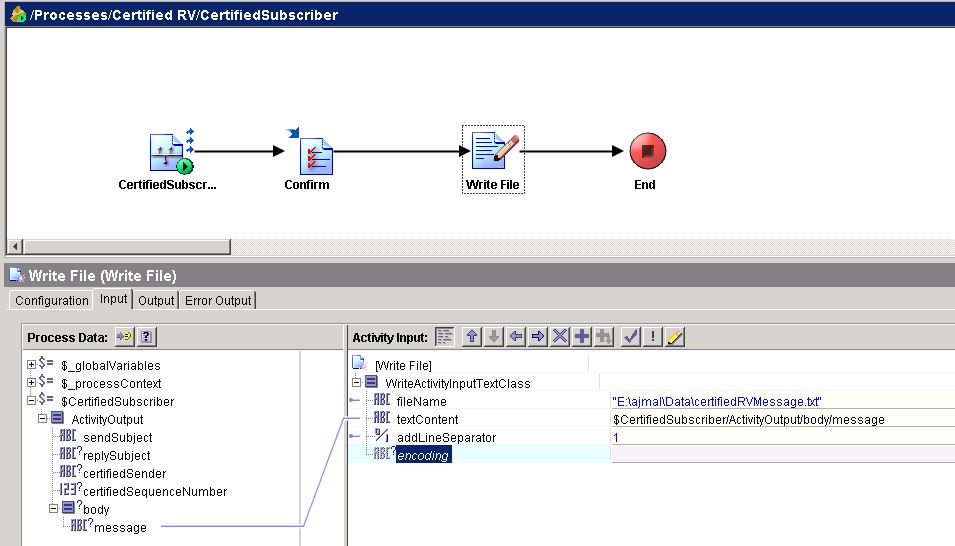955x546 pixels.
Task: Select the sendSubject tree item
Action: tap(118, 438)
